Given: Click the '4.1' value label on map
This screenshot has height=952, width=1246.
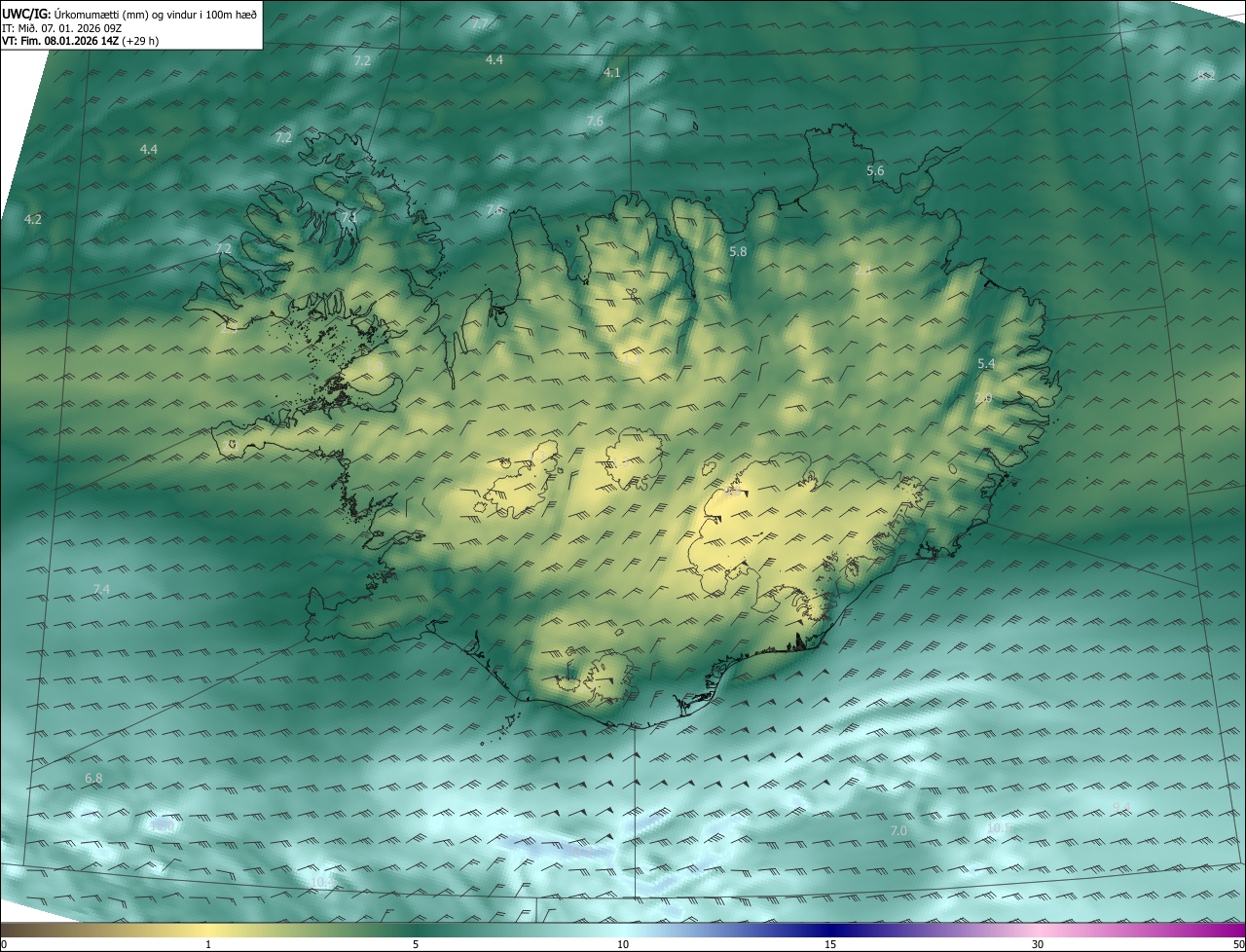Looking at the screenshot, I should 611,73.
